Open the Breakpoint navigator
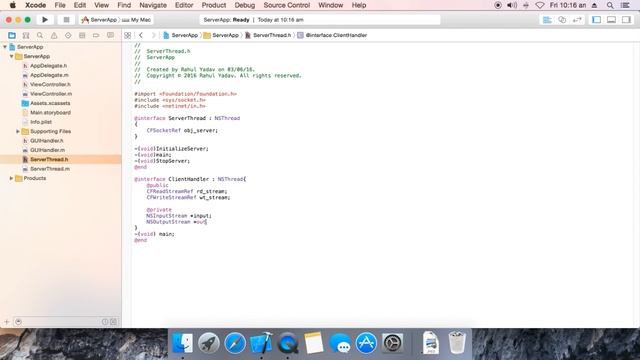The height and width of the screenshot is (360, 640). coord(96,36)
